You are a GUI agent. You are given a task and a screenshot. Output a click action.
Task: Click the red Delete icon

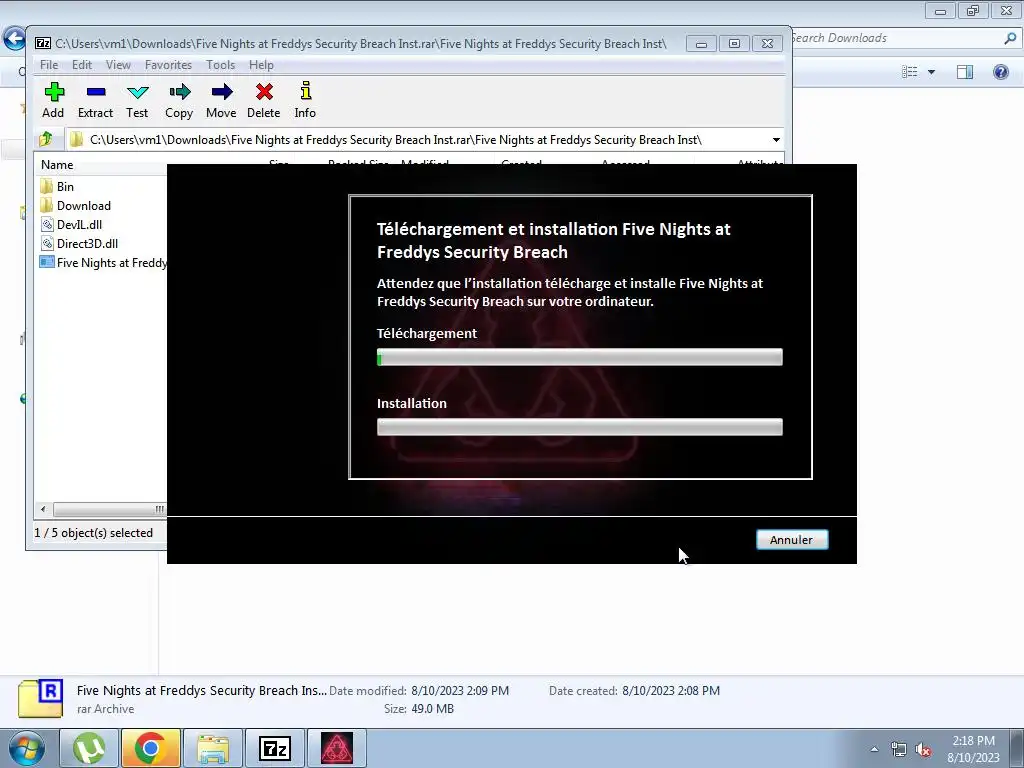click(264, 100)
